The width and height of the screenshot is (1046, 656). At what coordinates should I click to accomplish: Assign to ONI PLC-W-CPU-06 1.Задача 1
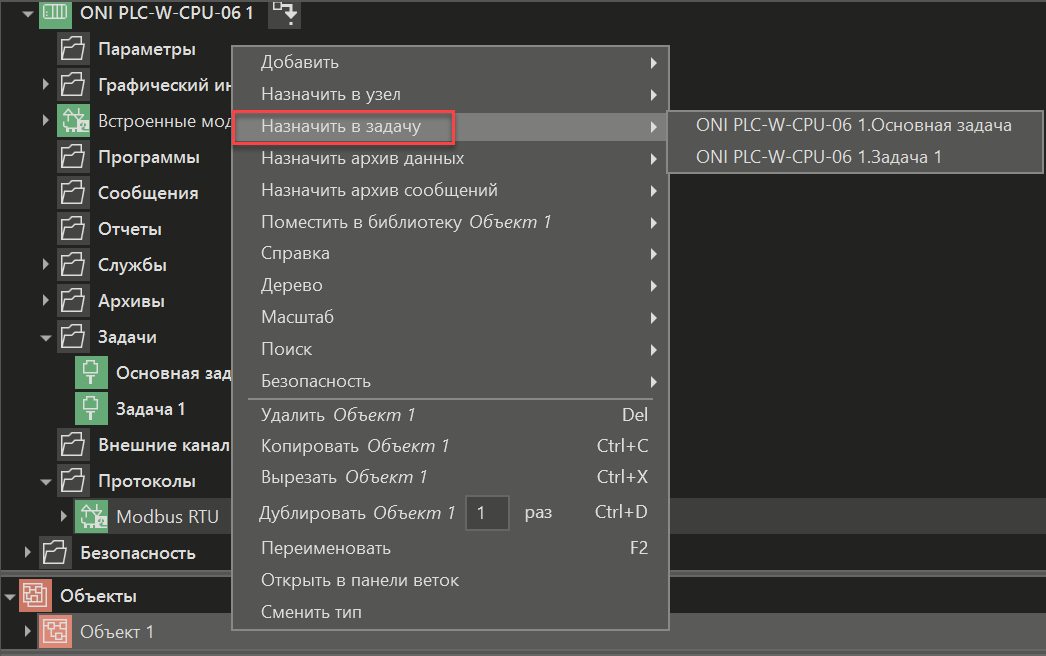[855, 157]
